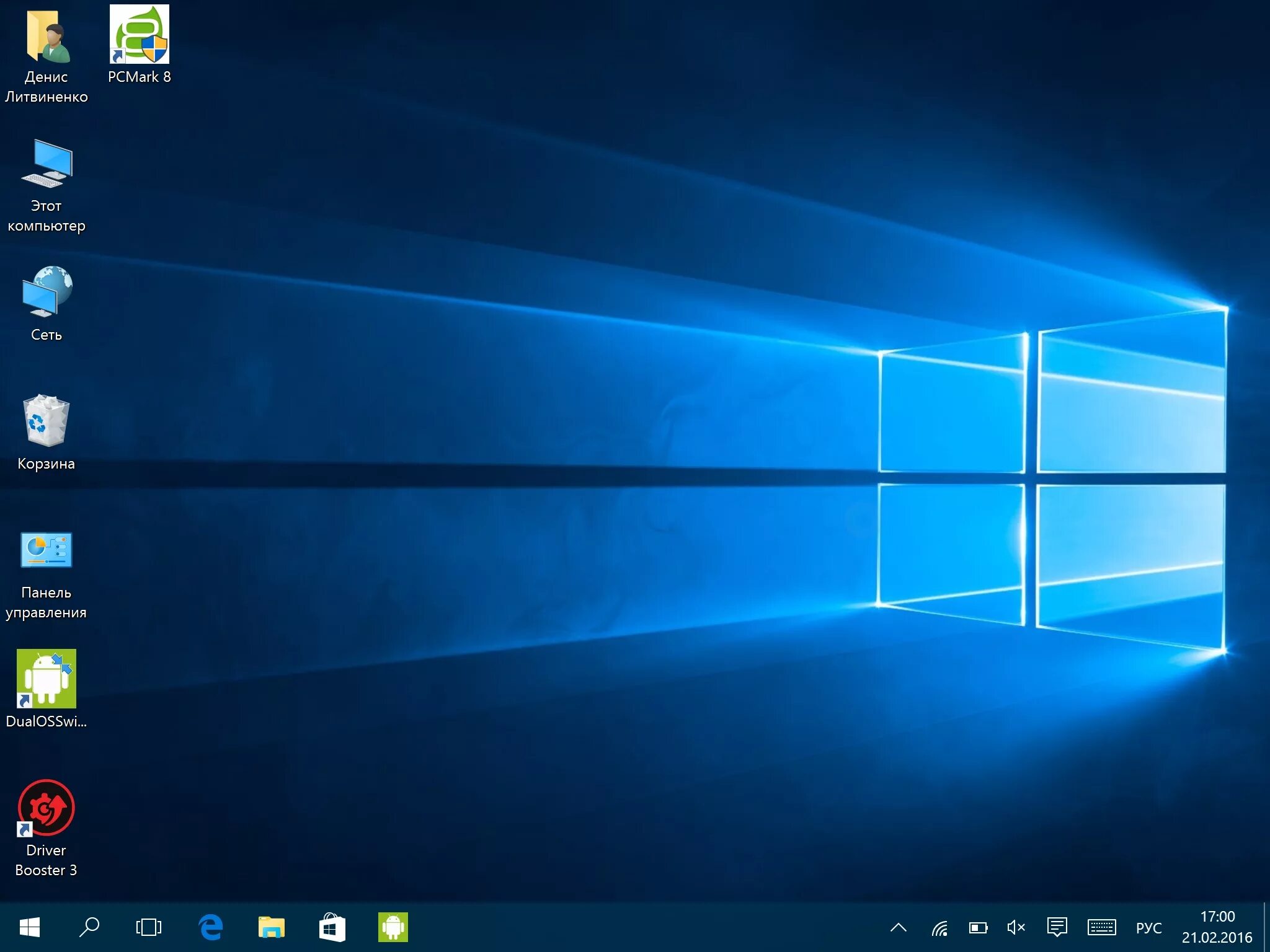Select the Корзина recycle bin icon

(47, 420)
